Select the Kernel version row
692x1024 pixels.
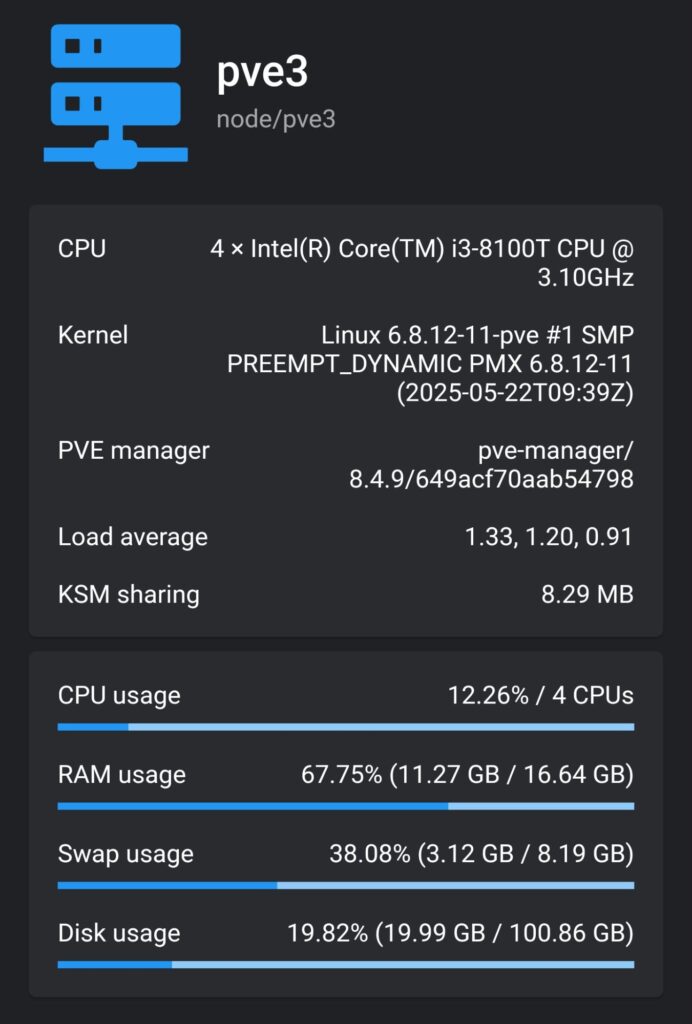point(345,363)
